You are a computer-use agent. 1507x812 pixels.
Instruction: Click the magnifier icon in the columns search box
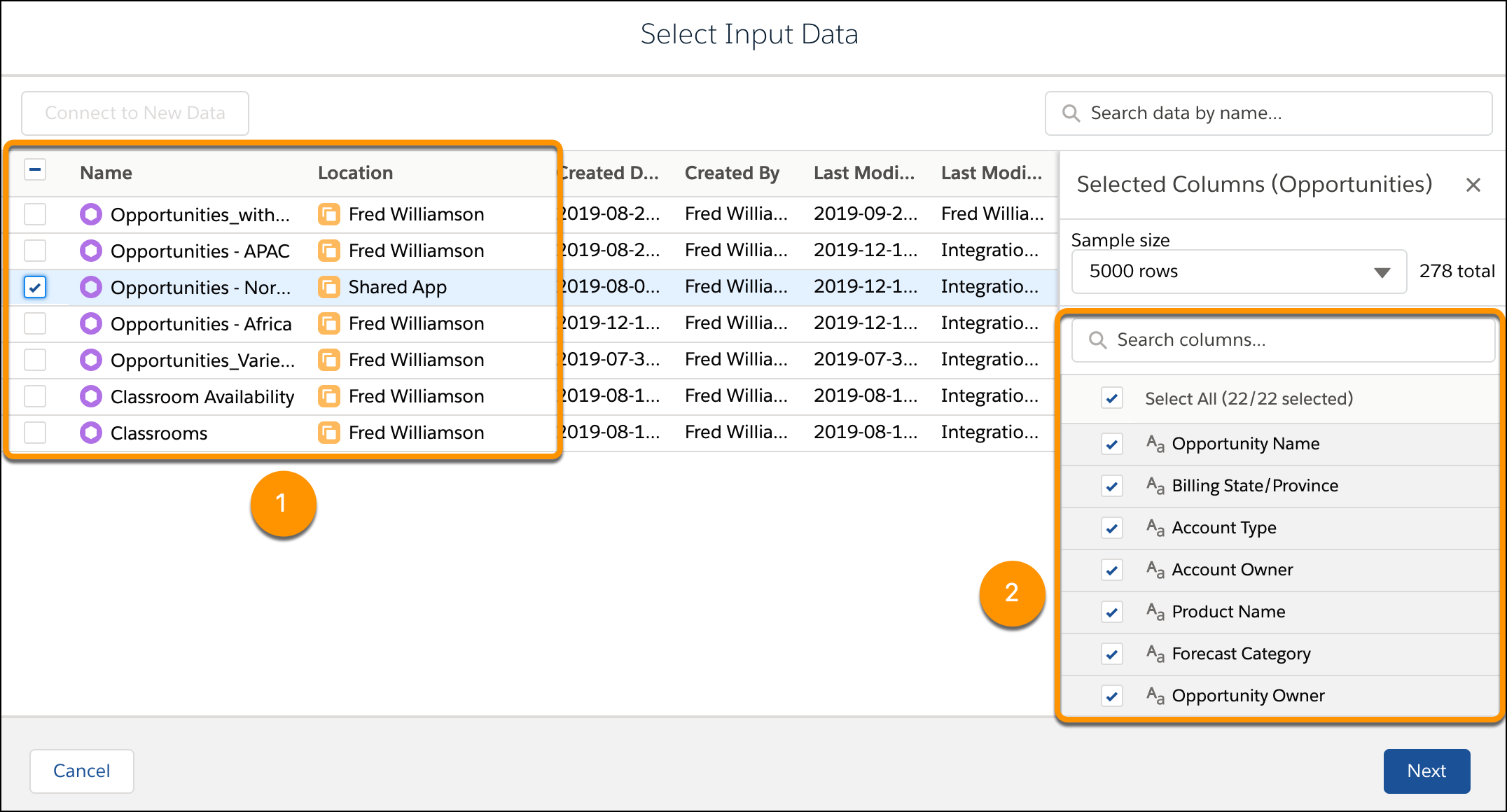(x=1097, y=340)
